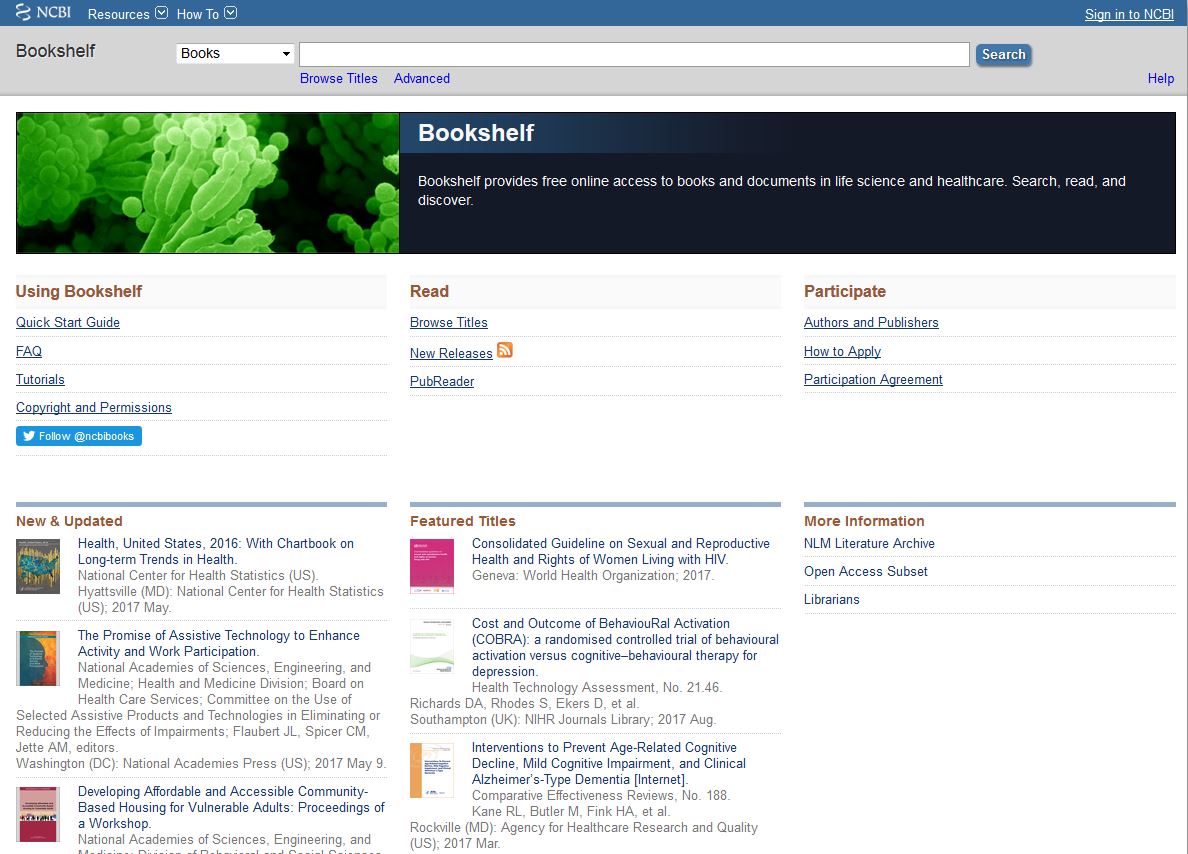1188x854 pixels.
Task: Open COBRA BehaviouRal Activation title
Action: [625, 647]
